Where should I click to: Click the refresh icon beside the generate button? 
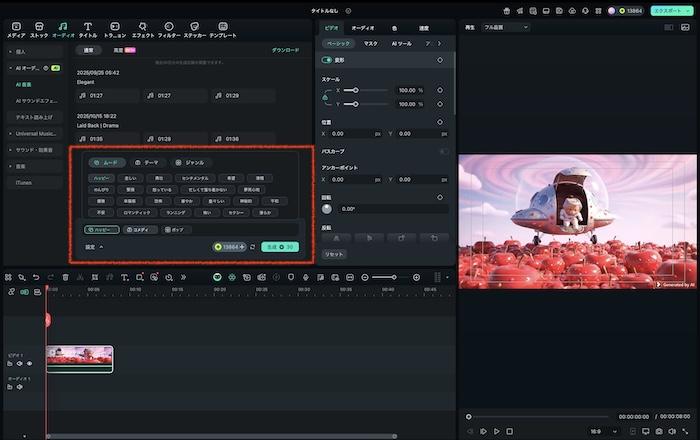[253, 246]
